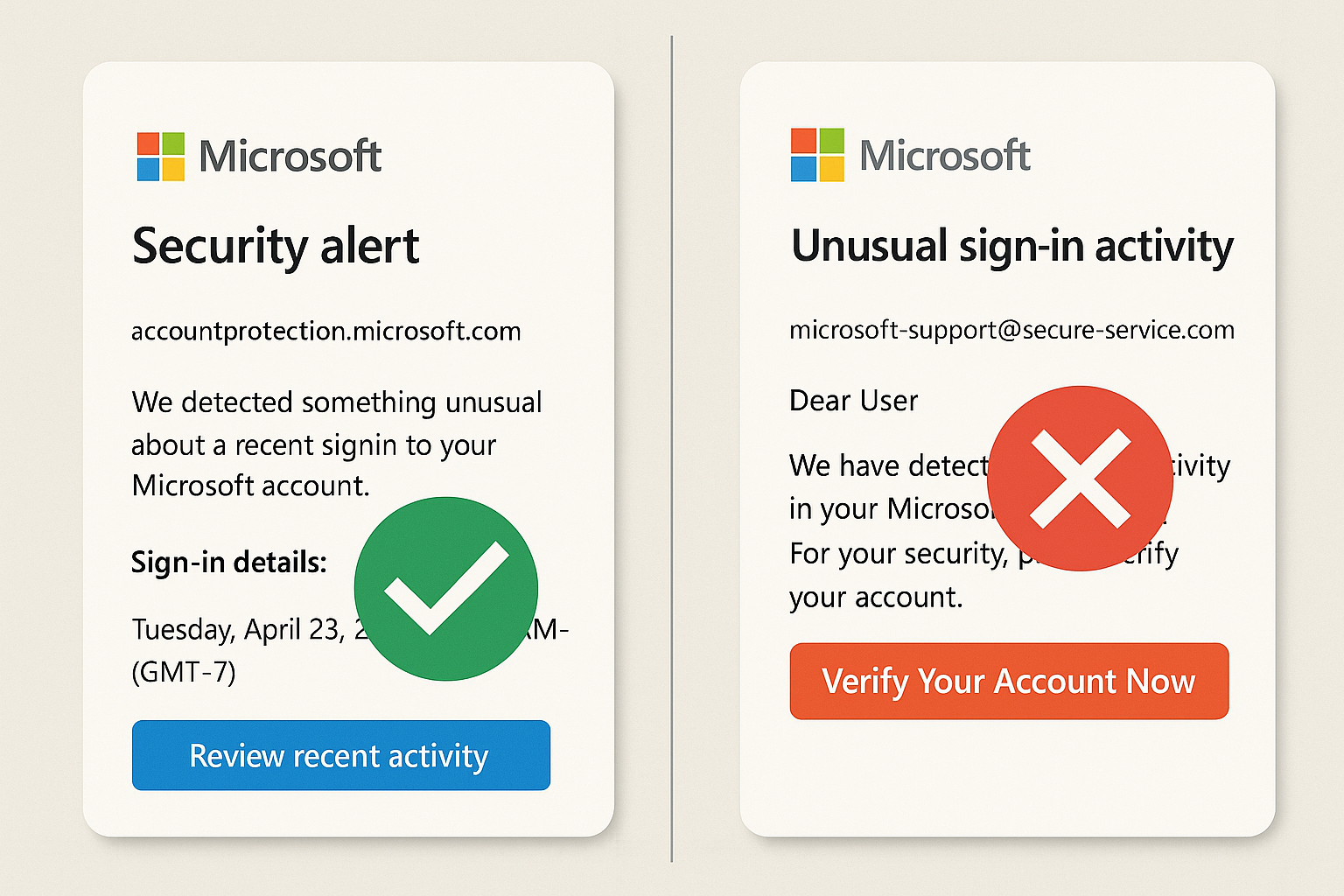Click the green checkmark circle

(446, 589)
